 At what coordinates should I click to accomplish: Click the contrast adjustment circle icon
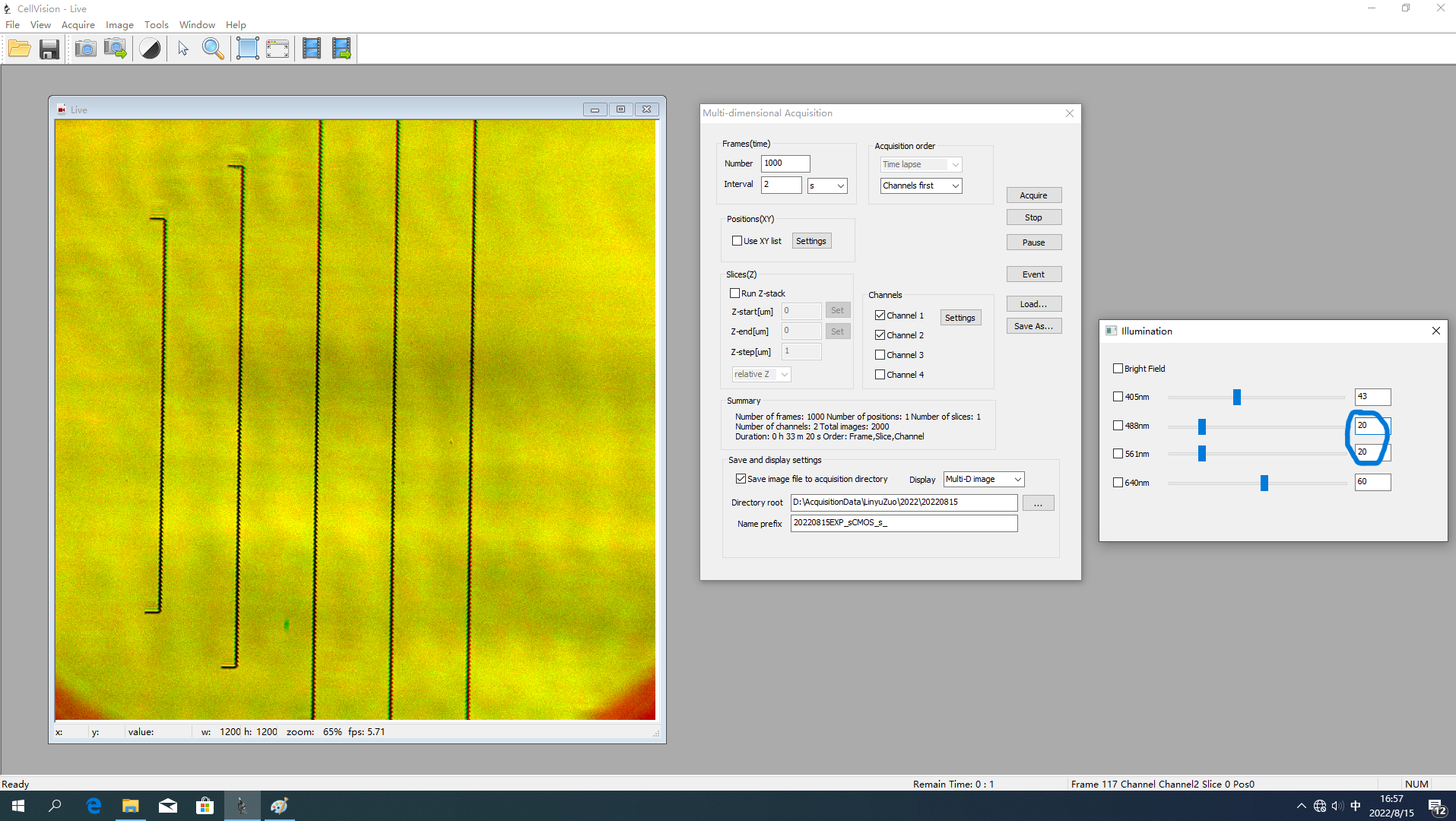[151, 49]
